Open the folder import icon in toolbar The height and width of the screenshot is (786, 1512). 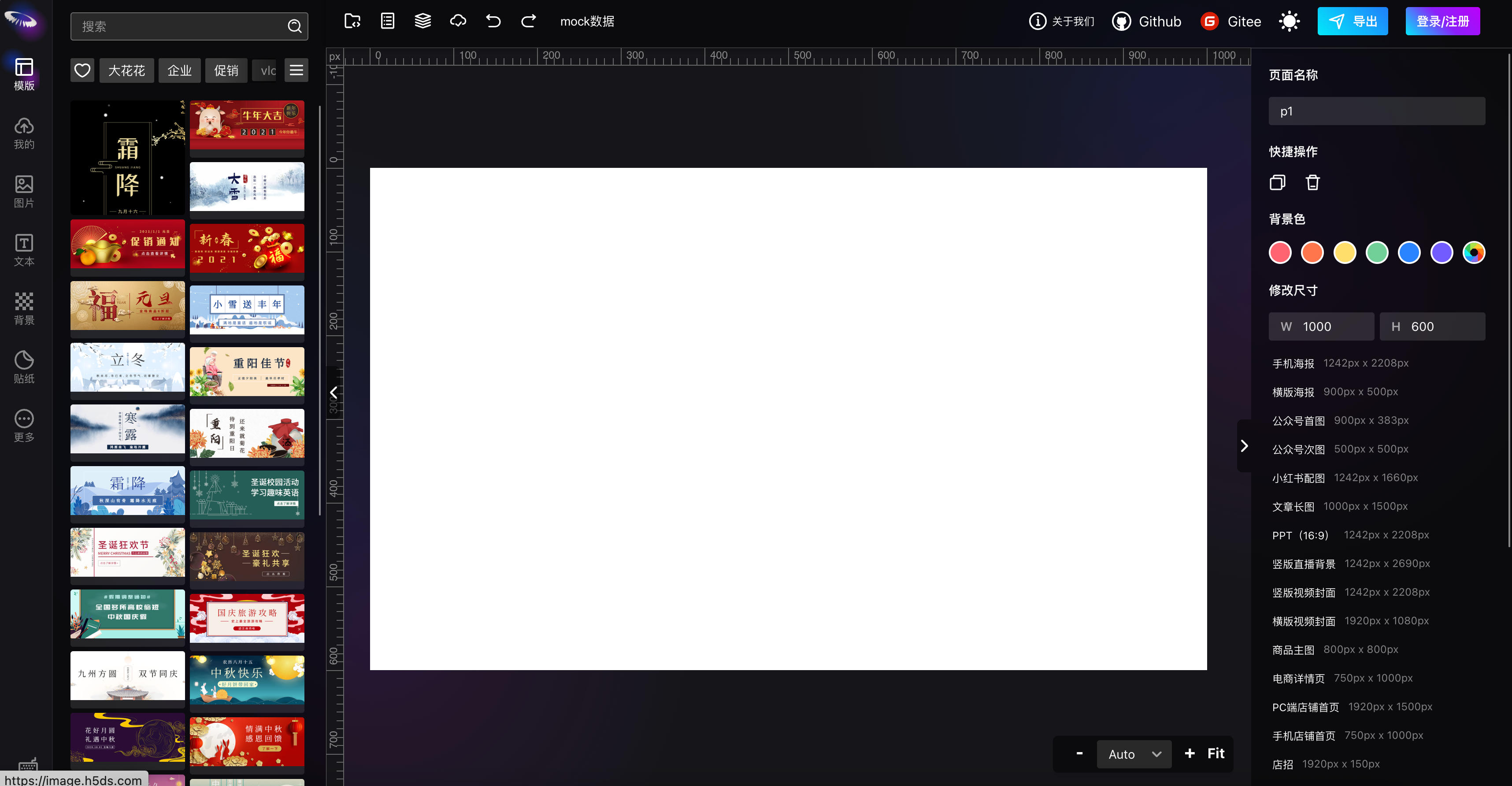(352, 21)
